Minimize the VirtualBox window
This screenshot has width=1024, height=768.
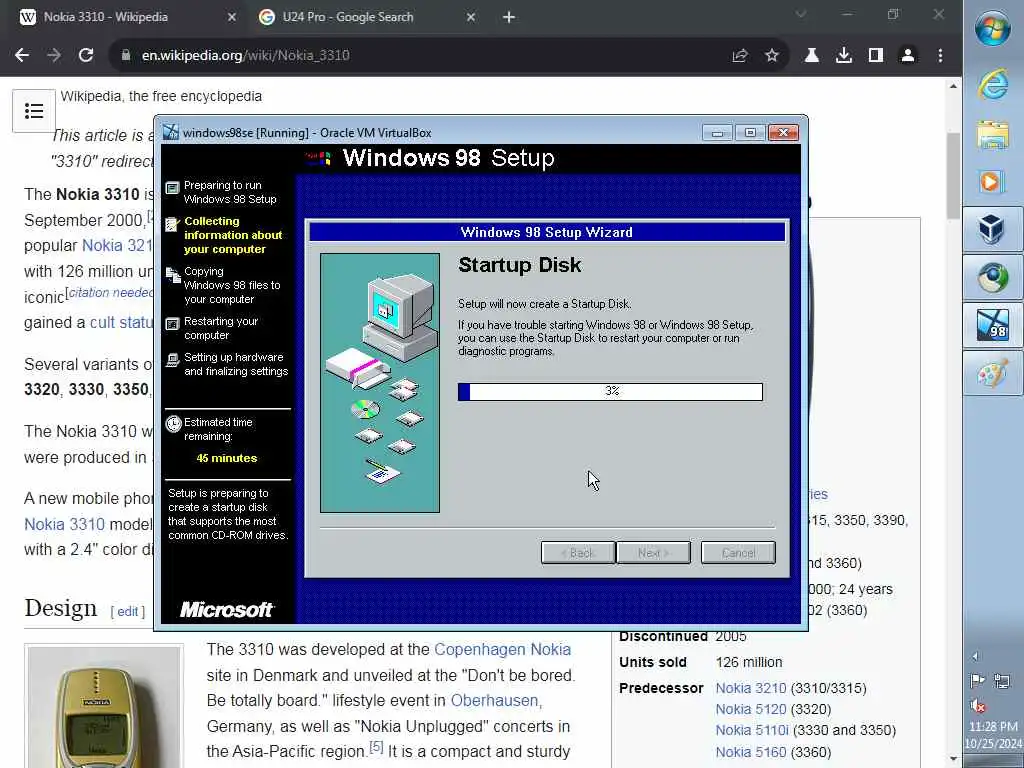(717, 133)
